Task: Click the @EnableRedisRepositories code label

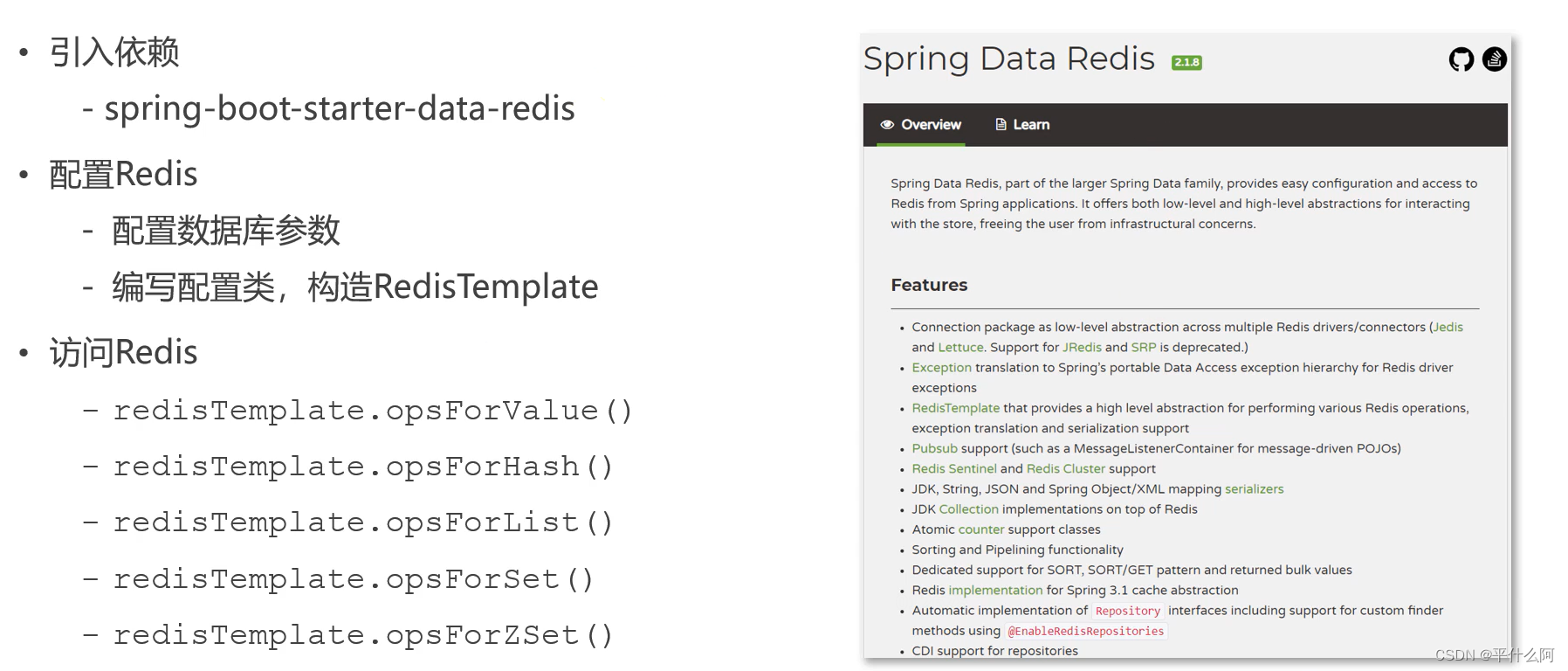Action: pos(1086,631)
